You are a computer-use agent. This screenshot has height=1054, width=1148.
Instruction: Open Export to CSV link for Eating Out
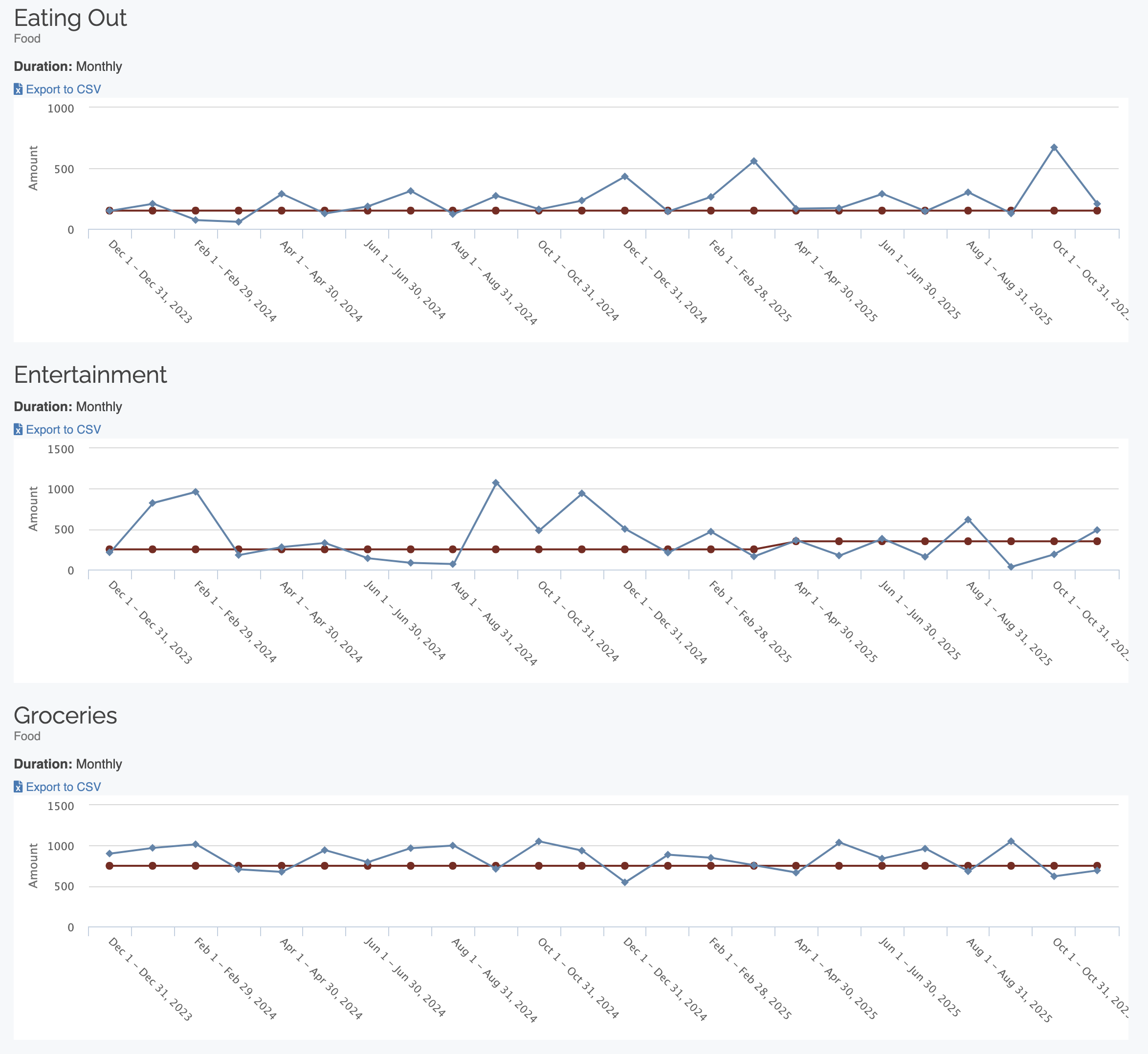pos(63,89)
